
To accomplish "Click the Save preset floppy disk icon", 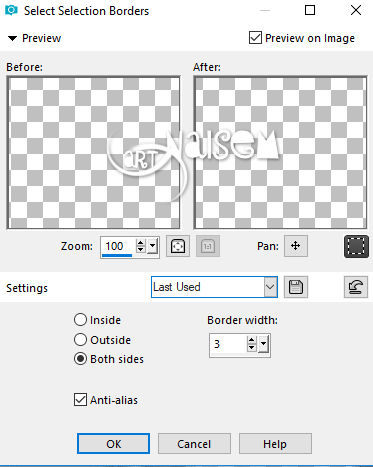I will click(296, 287).
